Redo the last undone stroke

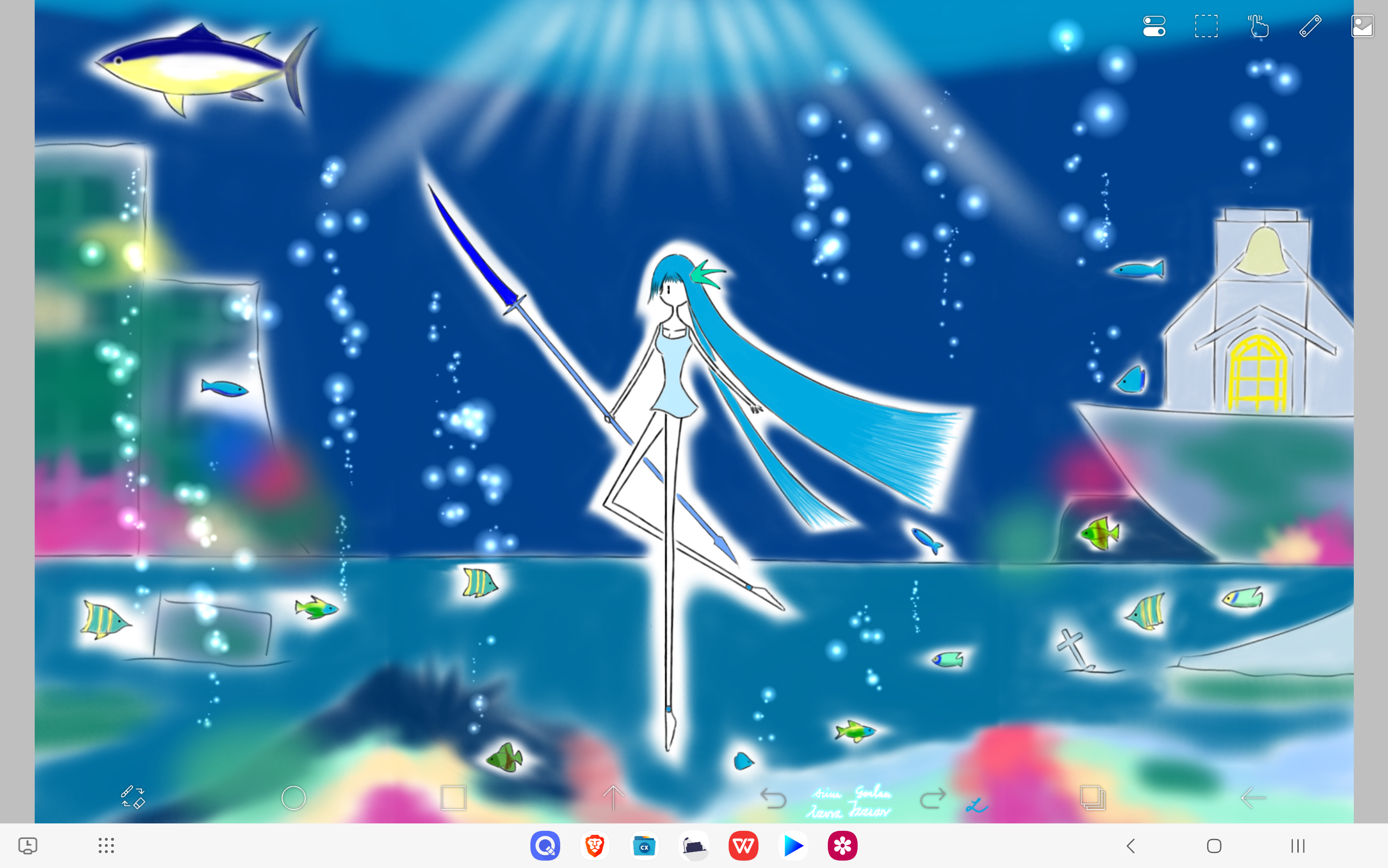coord(932,798)
